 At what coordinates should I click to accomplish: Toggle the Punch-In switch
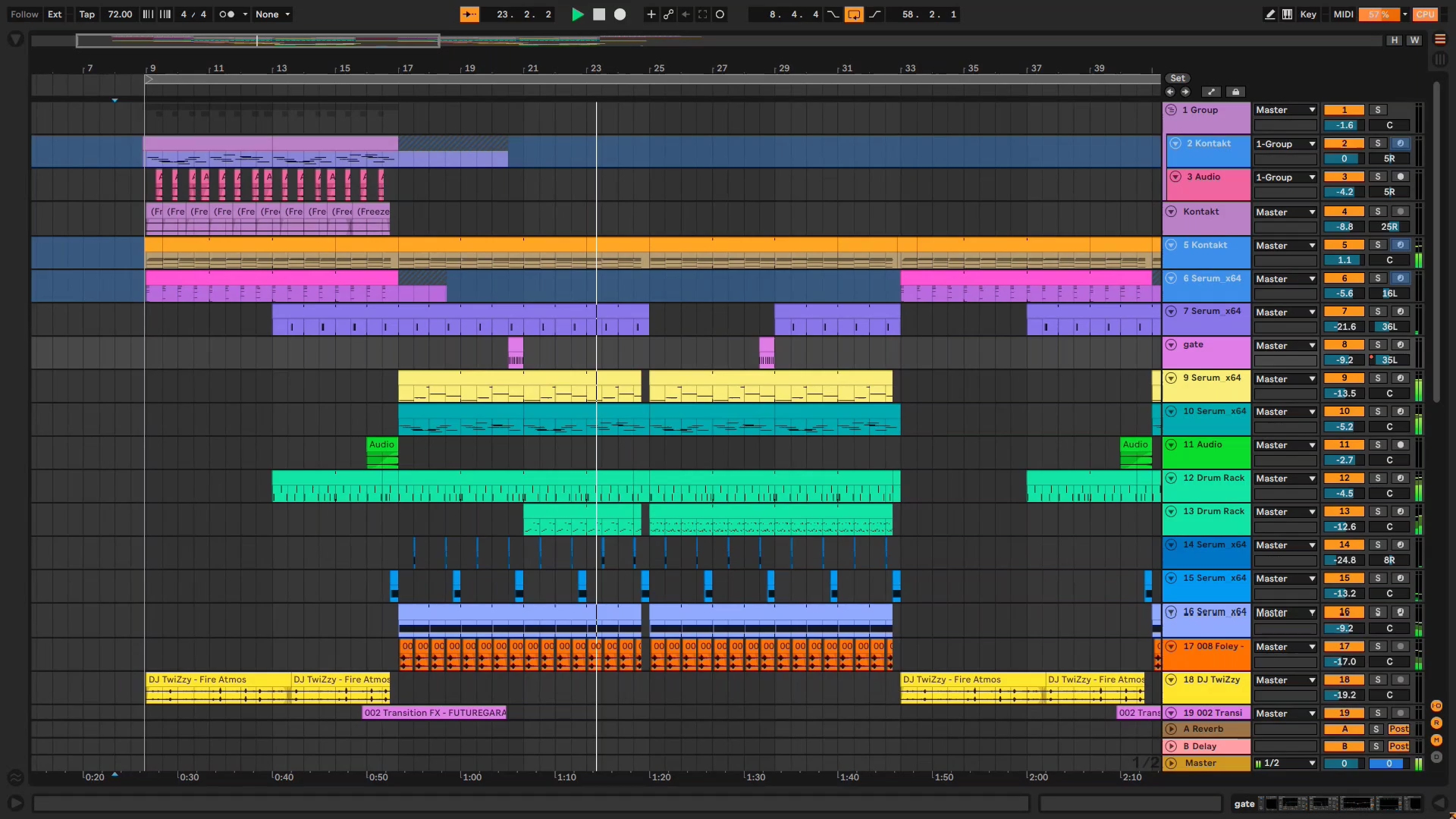click(833, 14)
